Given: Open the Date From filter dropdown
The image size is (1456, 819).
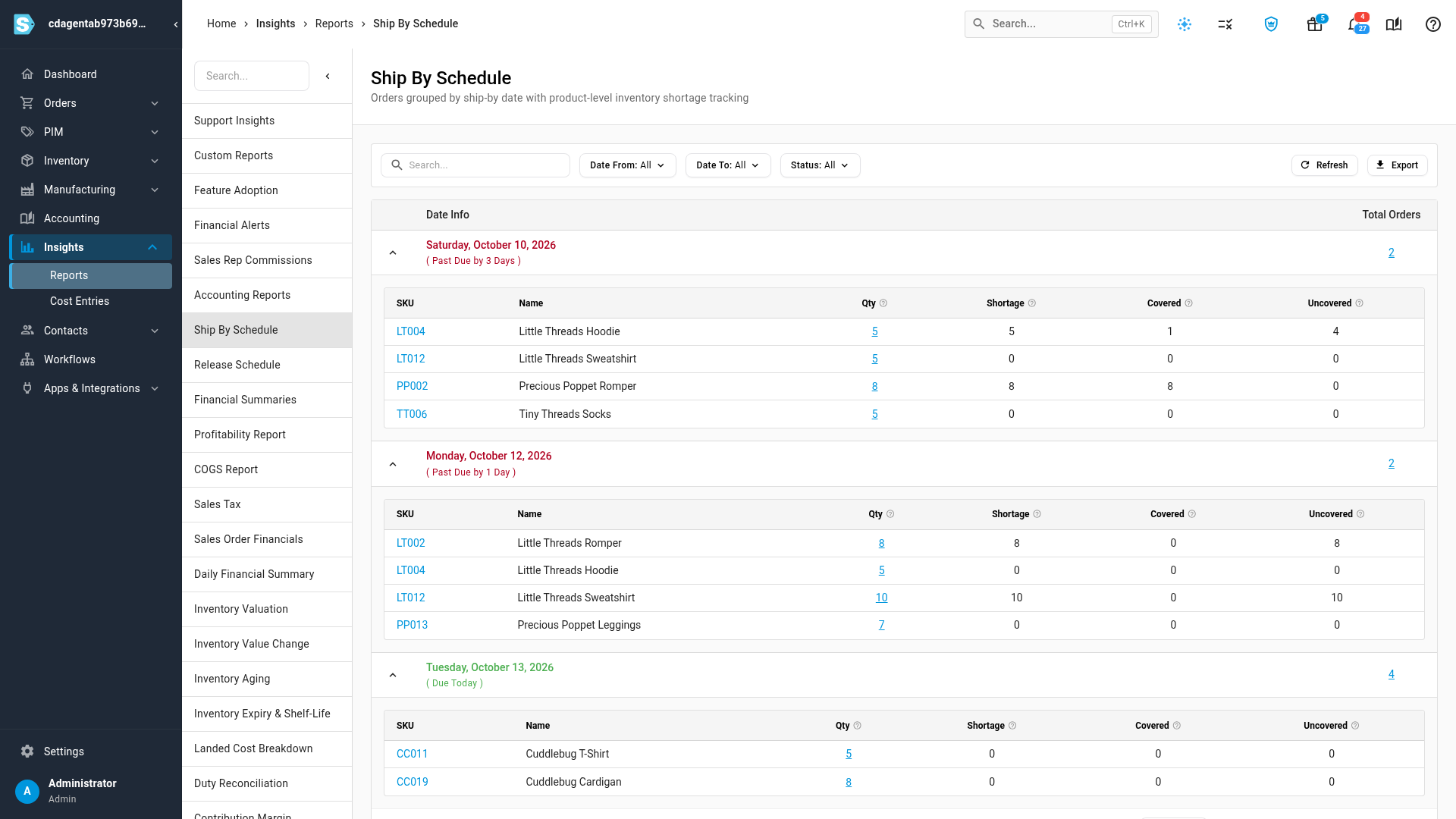Looking at the screenshot, I should (x=627, y=165).
